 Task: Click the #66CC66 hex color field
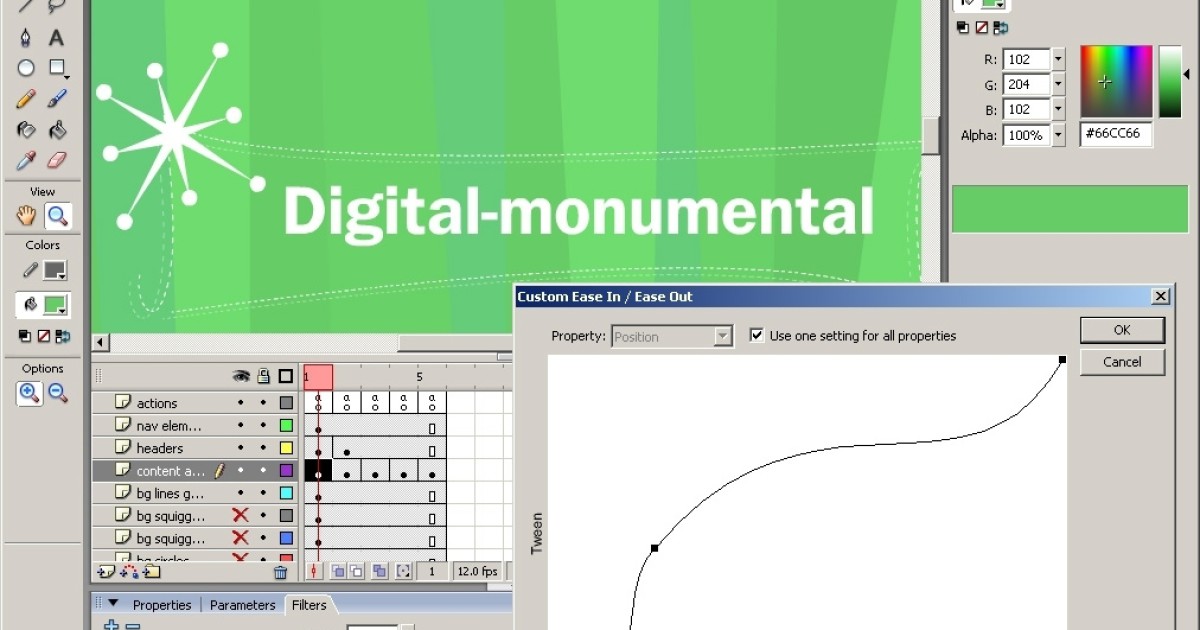pos(1115,135)
